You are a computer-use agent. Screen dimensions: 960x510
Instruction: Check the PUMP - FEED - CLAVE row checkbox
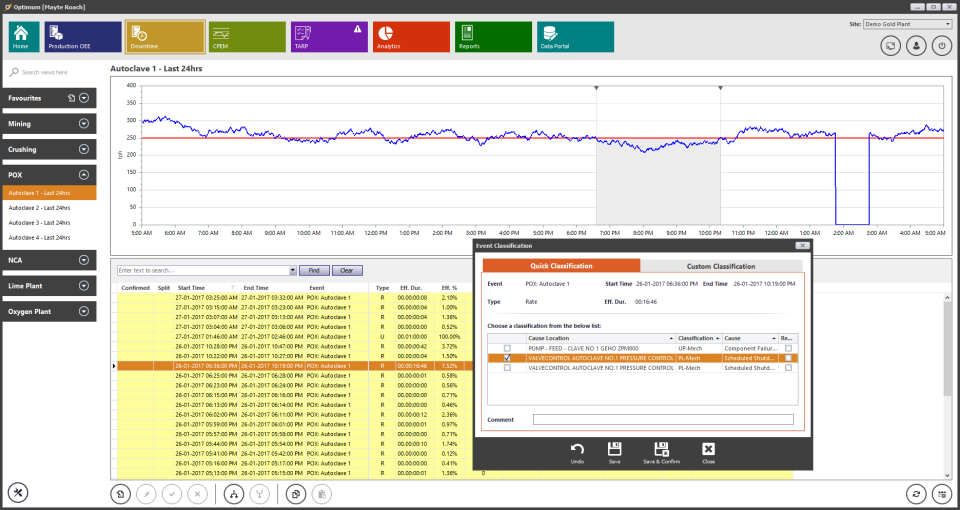(507, 348)
